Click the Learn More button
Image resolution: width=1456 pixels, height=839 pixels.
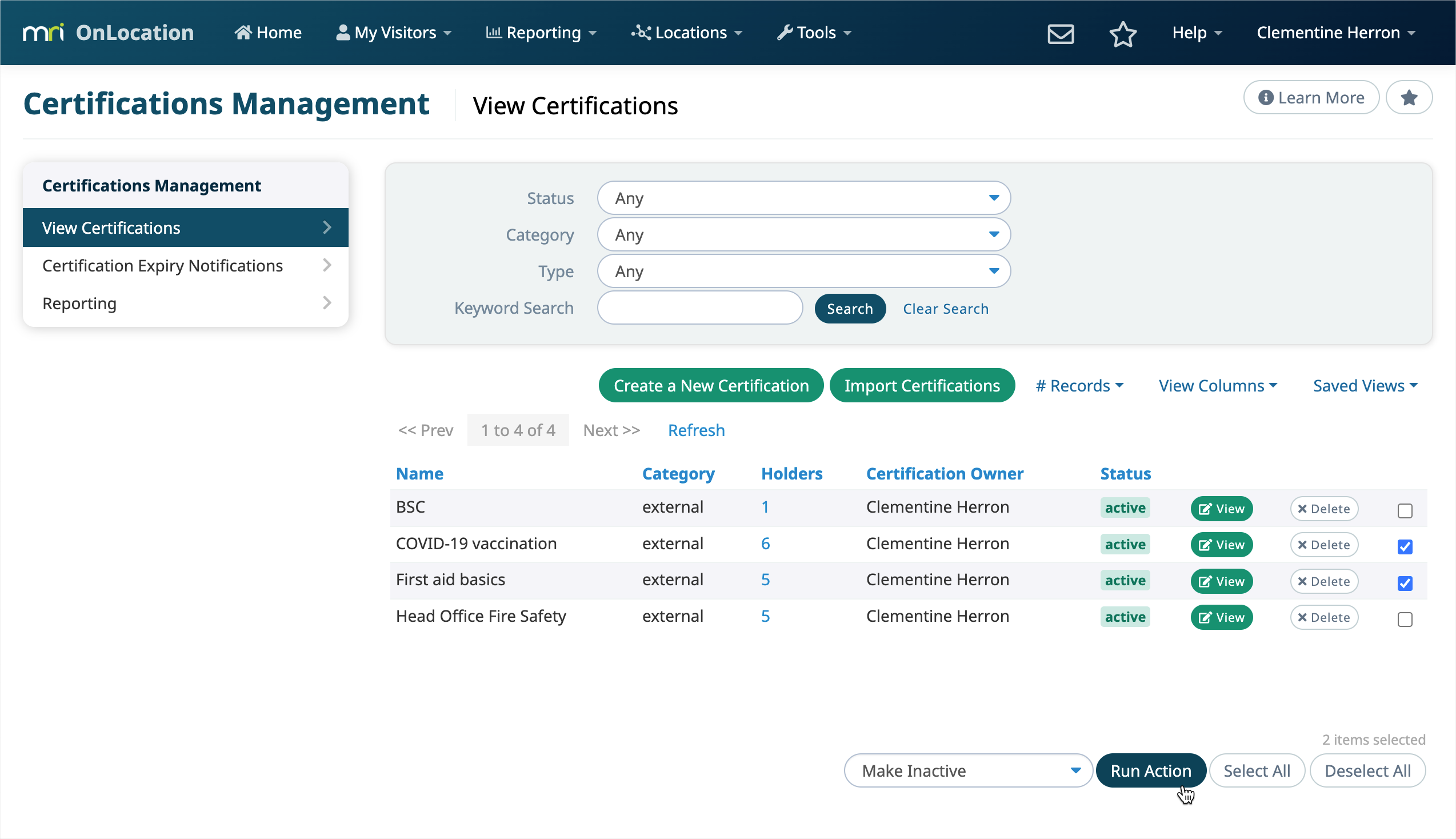pyautogui.click(x=1311, y=98)
